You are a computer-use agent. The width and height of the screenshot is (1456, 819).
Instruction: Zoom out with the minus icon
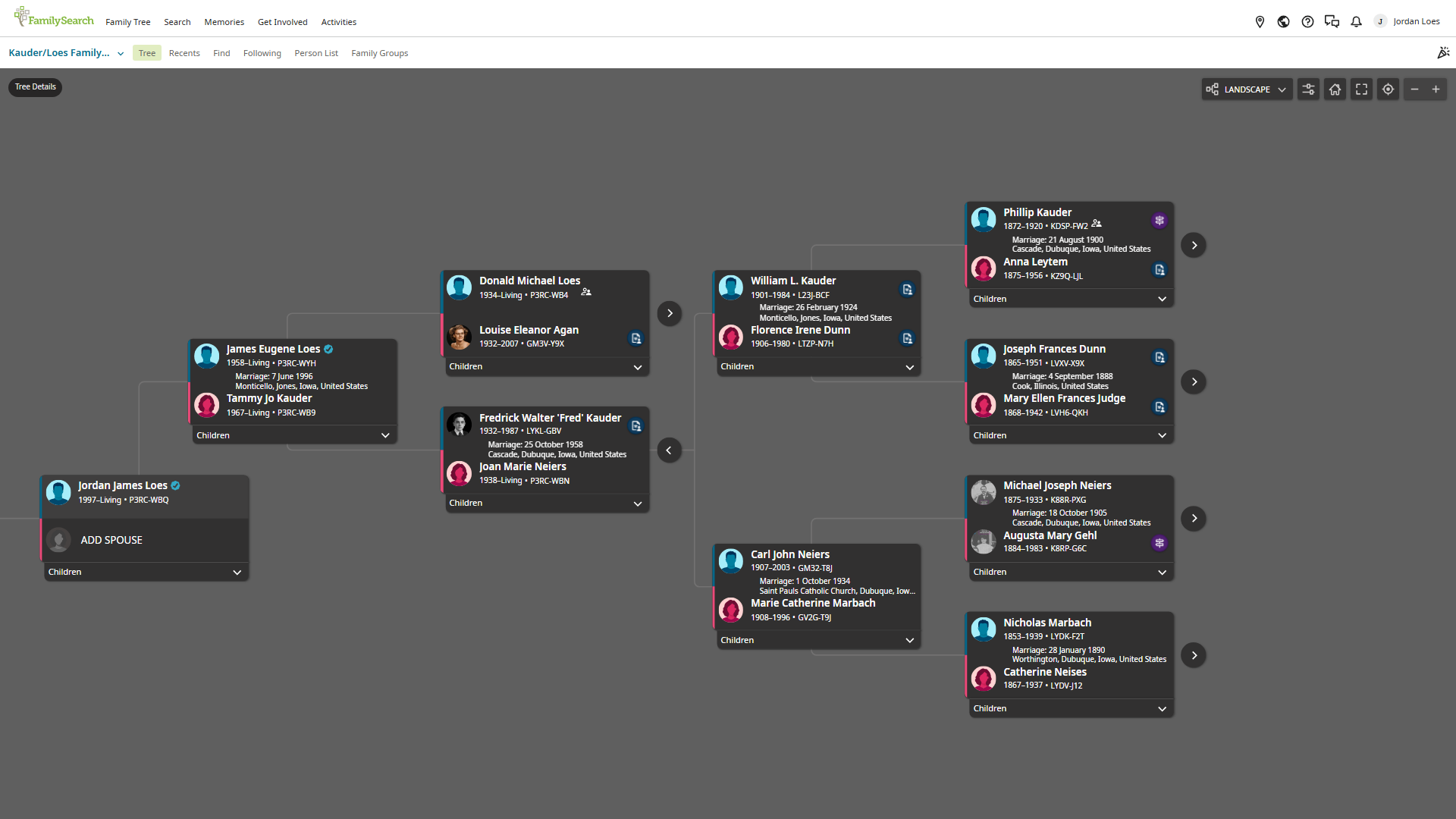pyautogui.click(x=1414, y=89)
